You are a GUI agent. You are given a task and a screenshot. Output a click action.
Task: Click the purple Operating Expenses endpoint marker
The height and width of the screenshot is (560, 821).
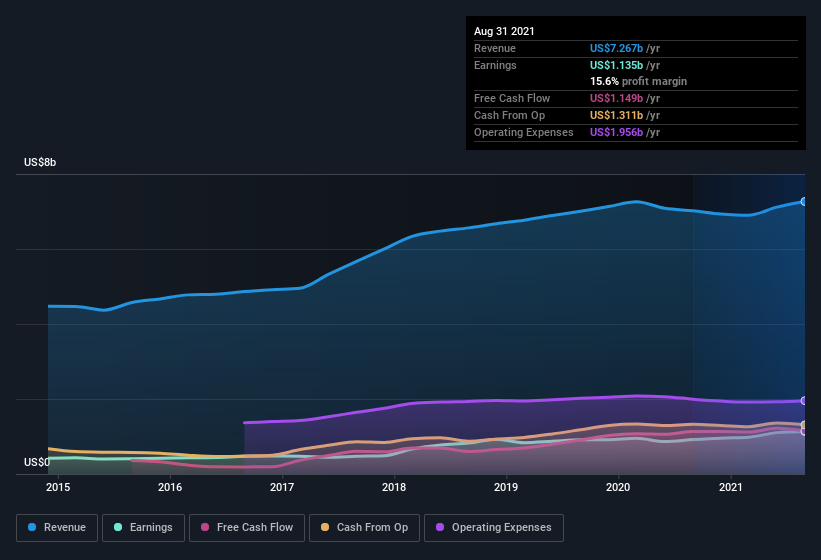pos(804,401)
